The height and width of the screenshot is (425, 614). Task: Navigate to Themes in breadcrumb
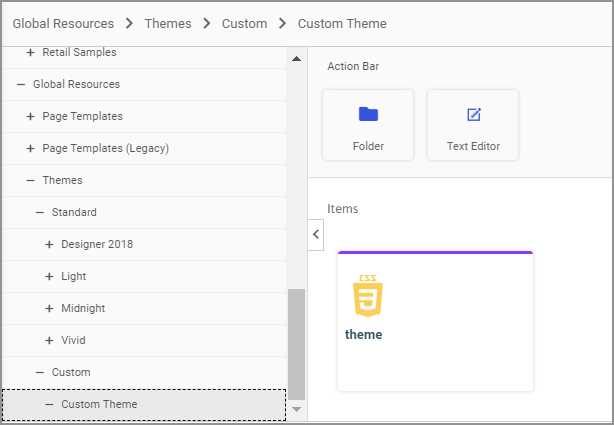(167, 23)
